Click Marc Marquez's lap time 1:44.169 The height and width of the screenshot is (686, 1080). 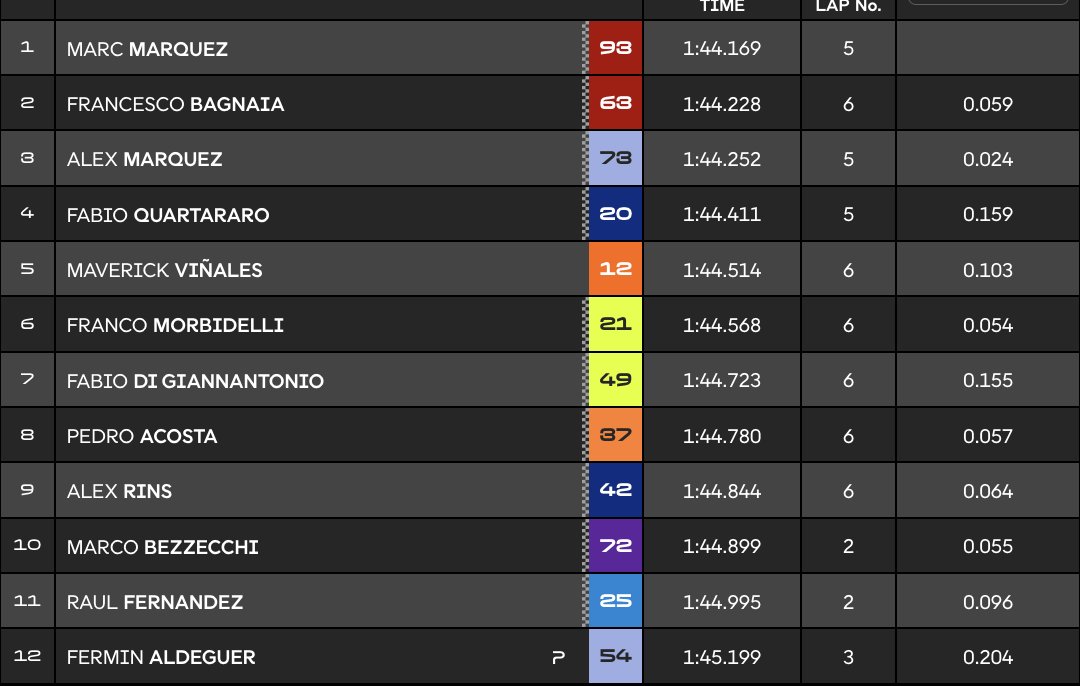coord(721,48)
